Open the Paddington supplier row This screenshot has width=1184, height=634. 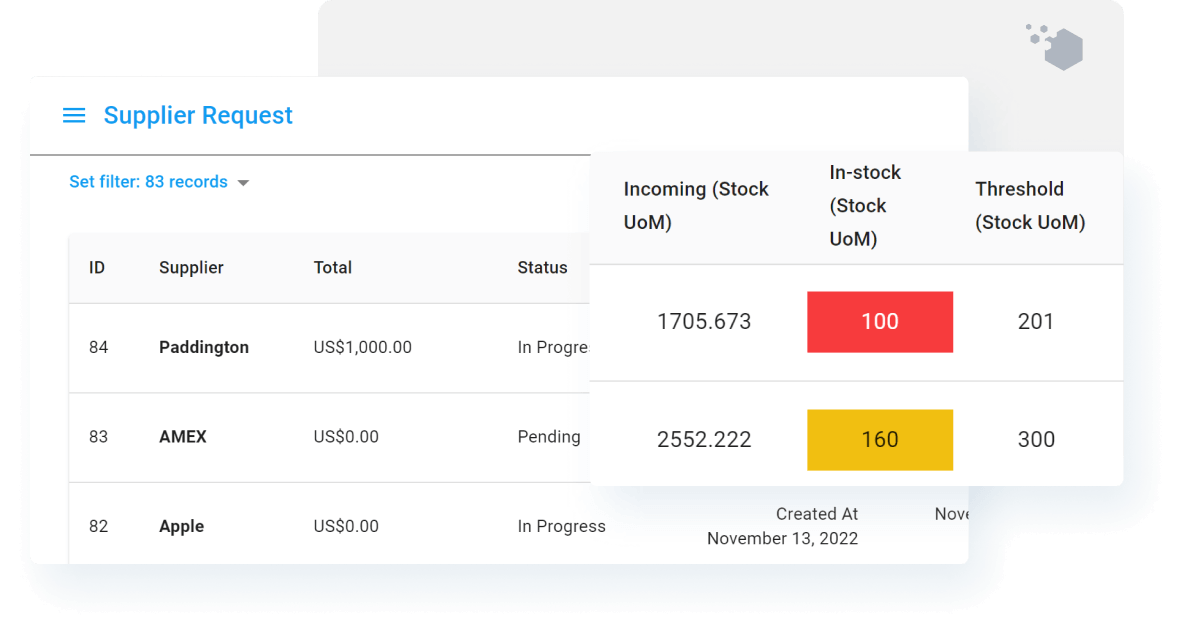(204, 348)
